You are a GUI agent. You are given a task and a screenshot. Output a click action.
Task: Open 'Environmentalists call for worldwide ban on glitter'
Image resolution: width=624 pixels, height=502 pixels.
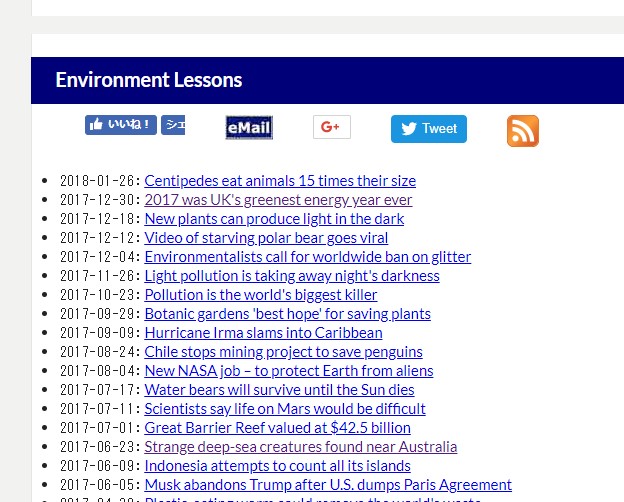[x=308, y=257]
